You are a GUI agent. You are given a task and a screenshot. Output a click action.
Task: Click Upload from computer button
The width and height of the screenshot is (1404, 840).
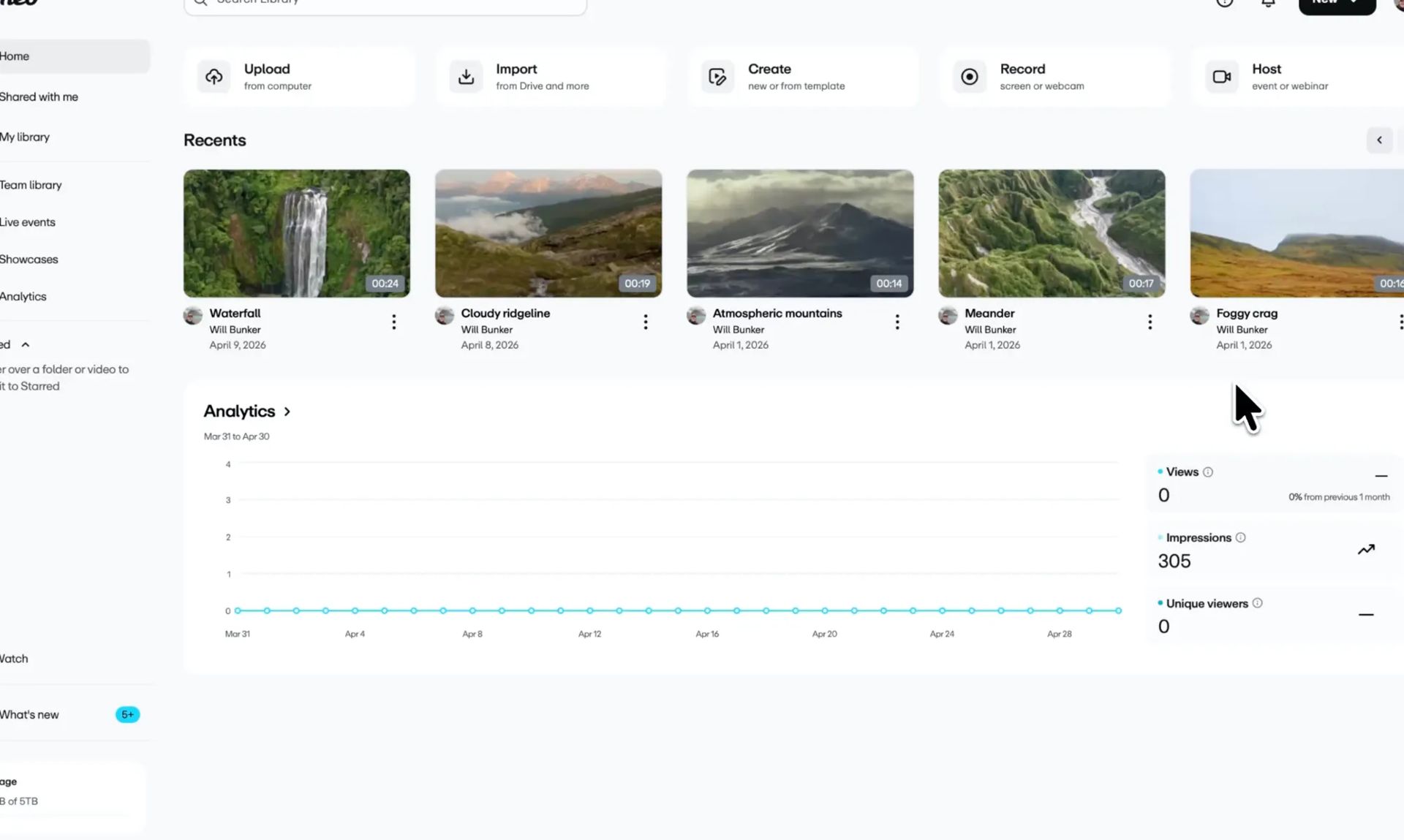point(299,77)
